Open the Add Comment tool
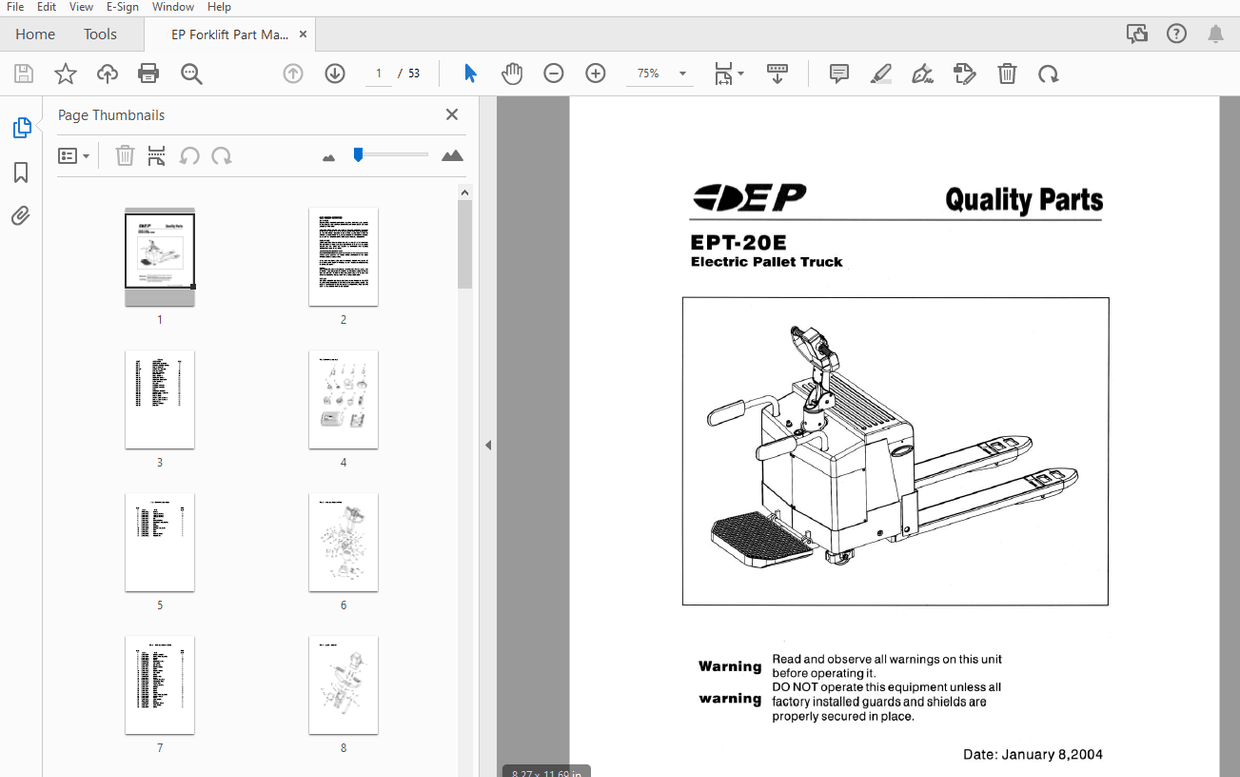This screenshot has height=777, width=1240. pos(838,73)
